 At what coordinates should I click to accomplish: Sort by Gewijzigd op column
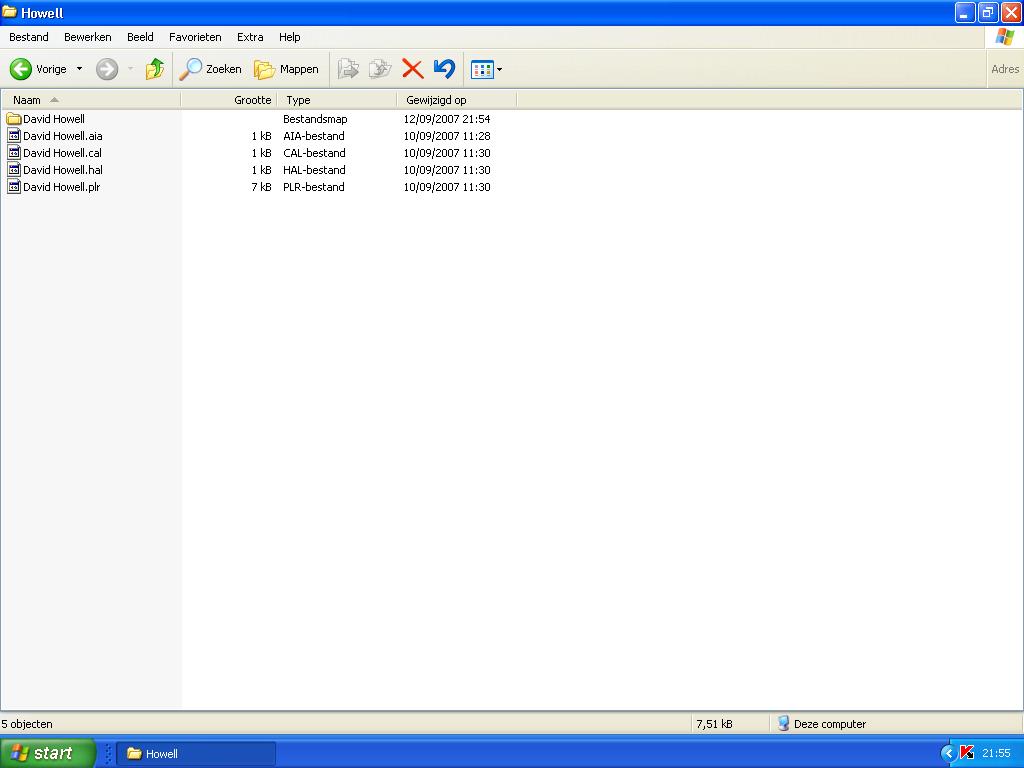tap(436, 100)
